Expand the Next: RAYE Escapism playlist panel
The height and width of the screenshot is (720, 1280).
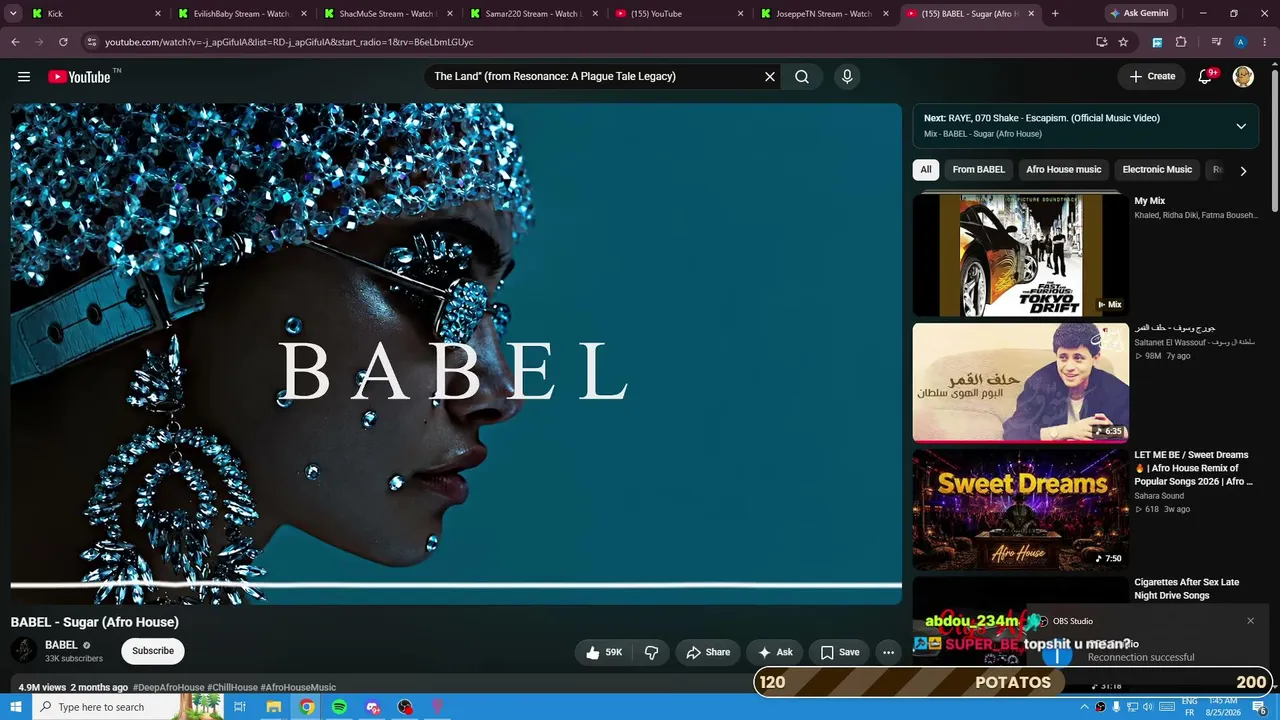coord(1241,126)
